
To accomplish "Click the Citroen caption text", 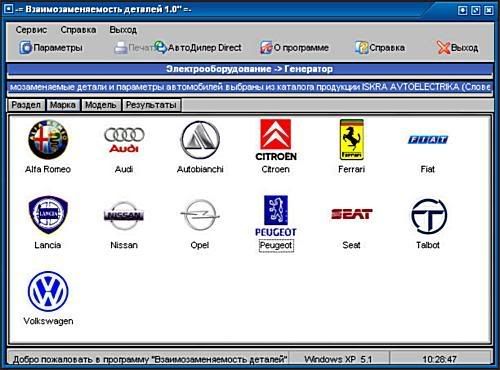I will point(276,169).
